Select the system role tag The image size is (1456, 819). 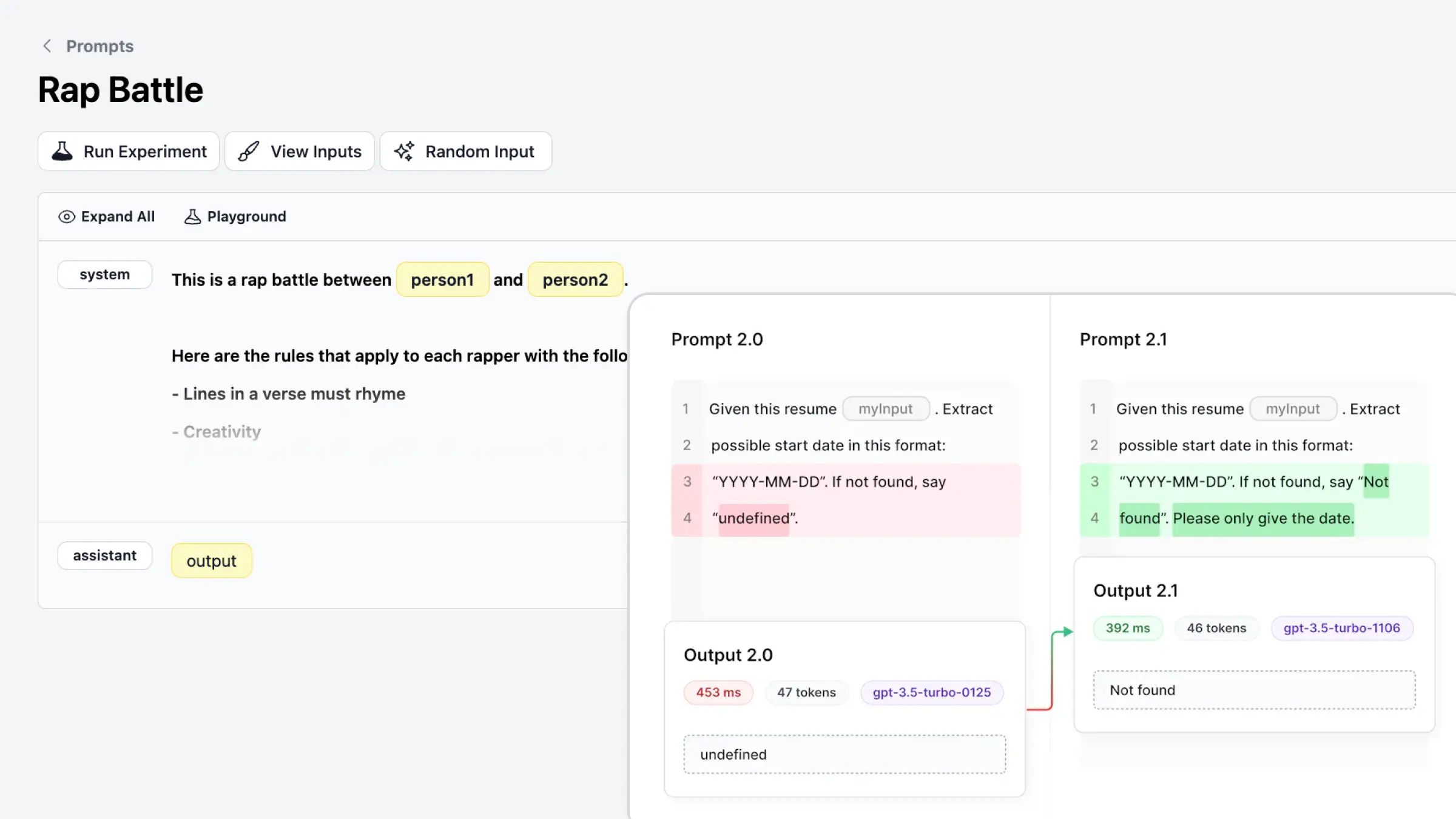coord(104,274)
